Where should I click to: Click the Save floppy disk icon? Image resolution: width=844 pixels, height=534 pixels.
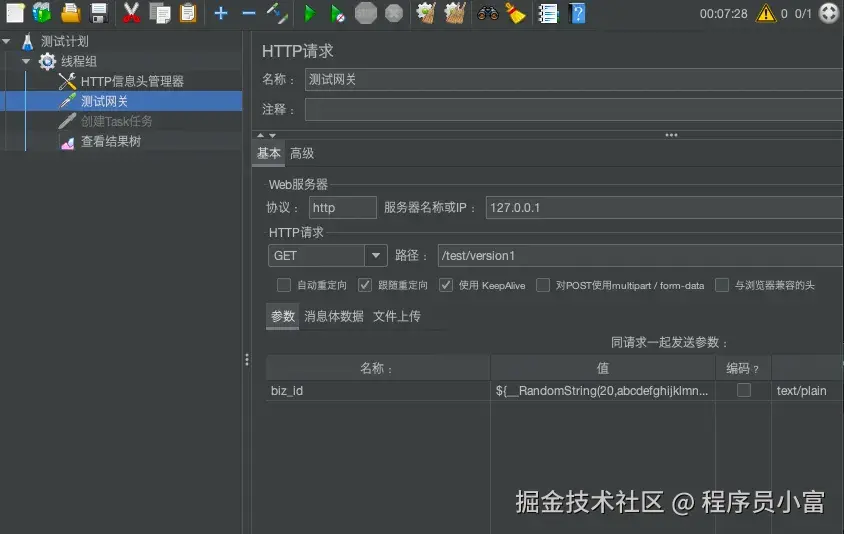pos(99,13)
